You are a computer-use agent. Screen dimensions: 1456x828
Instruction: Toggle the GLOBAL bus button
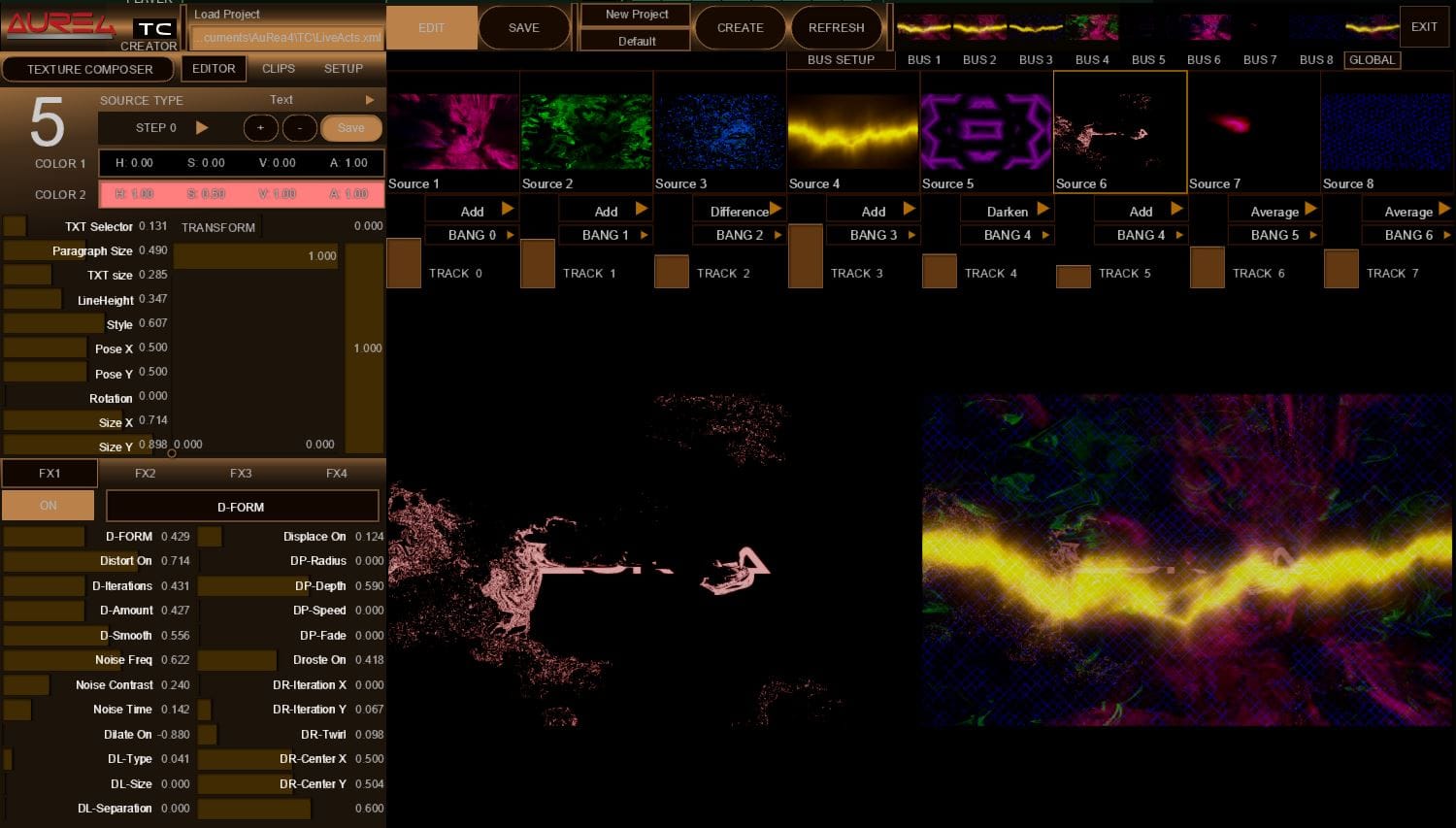tap(1372, 60)
